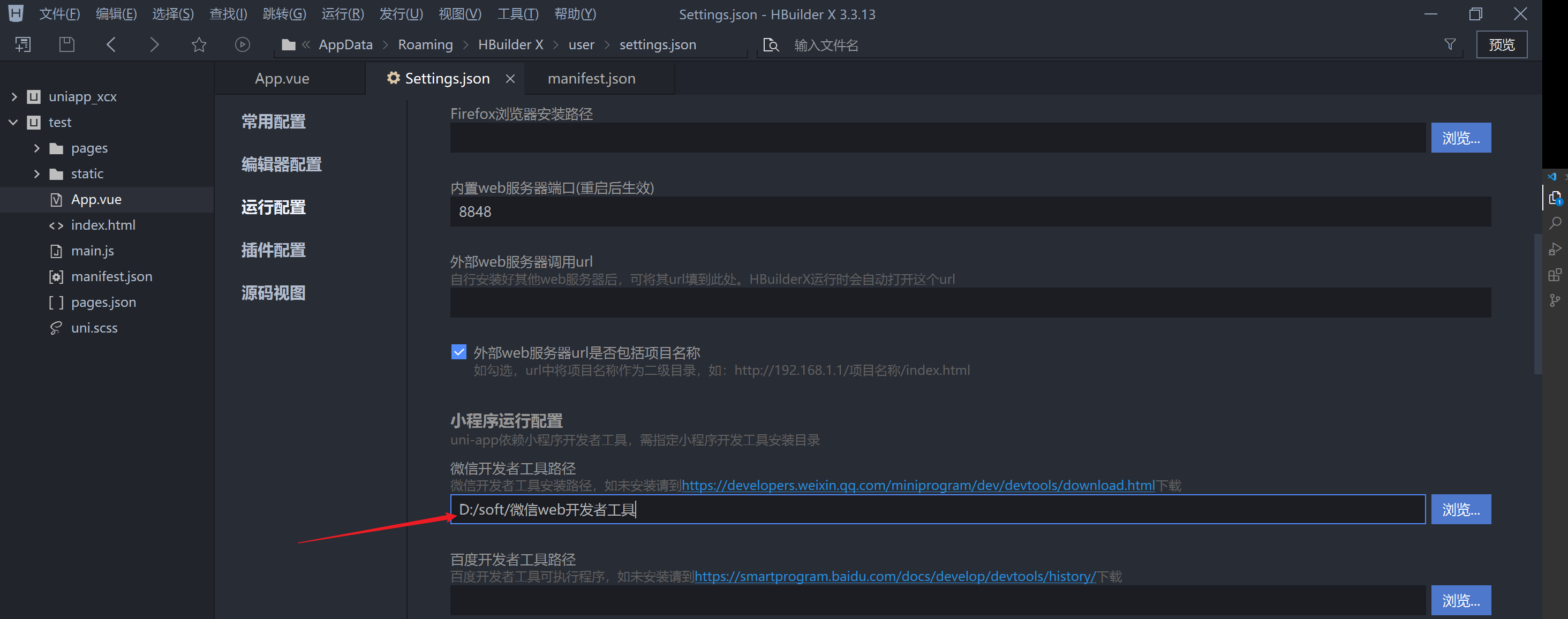Open pages.json in the file tree
The height and width of the screenshot is (619, 1568).
[103, 302]
